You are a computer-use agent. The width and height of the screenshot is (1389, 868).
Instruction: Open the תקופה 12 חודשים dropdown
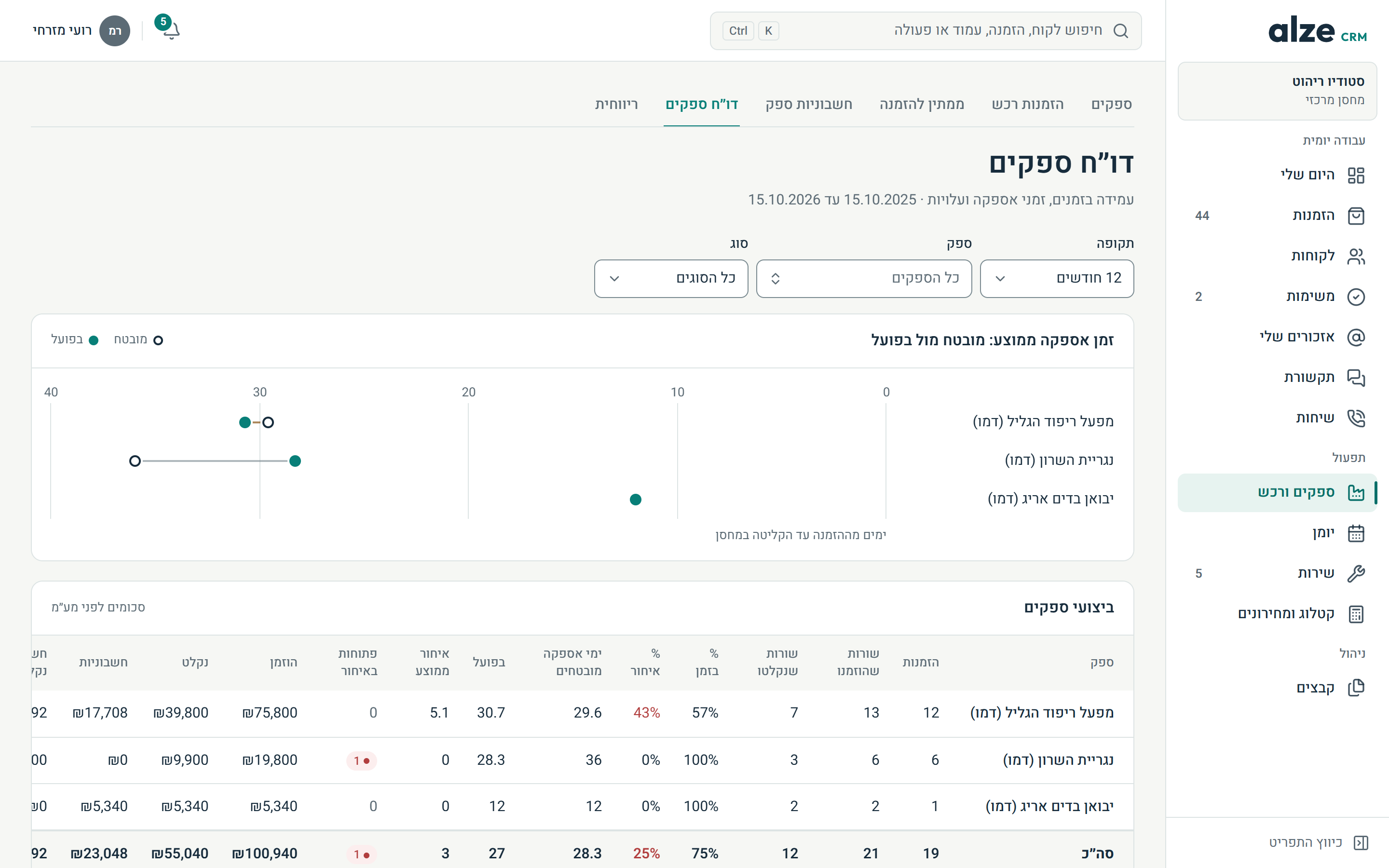(x=1057, y=278)
